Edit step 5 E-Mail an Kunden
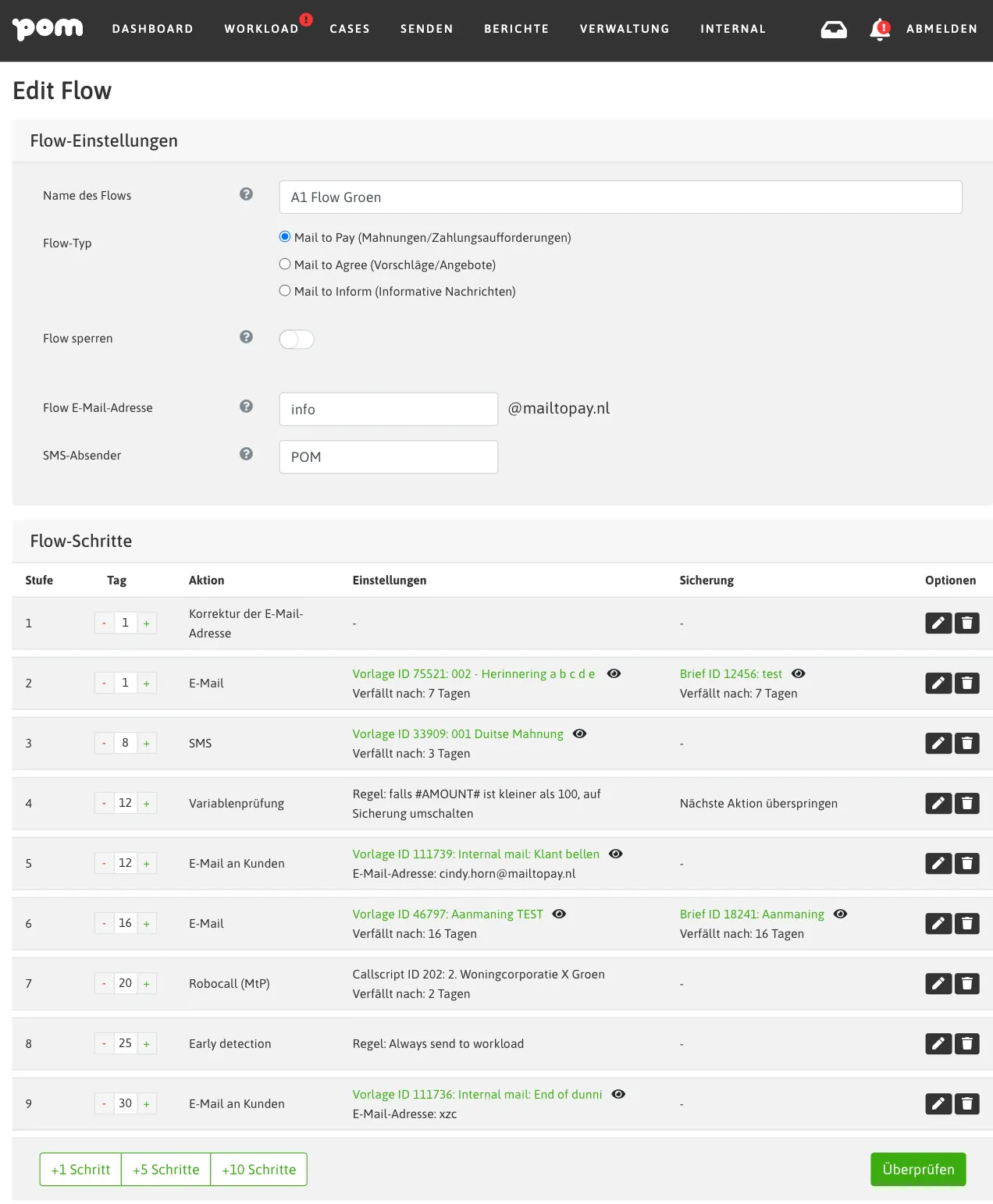The width and height of the screenshot is (993, 1204). pos(938,863)
